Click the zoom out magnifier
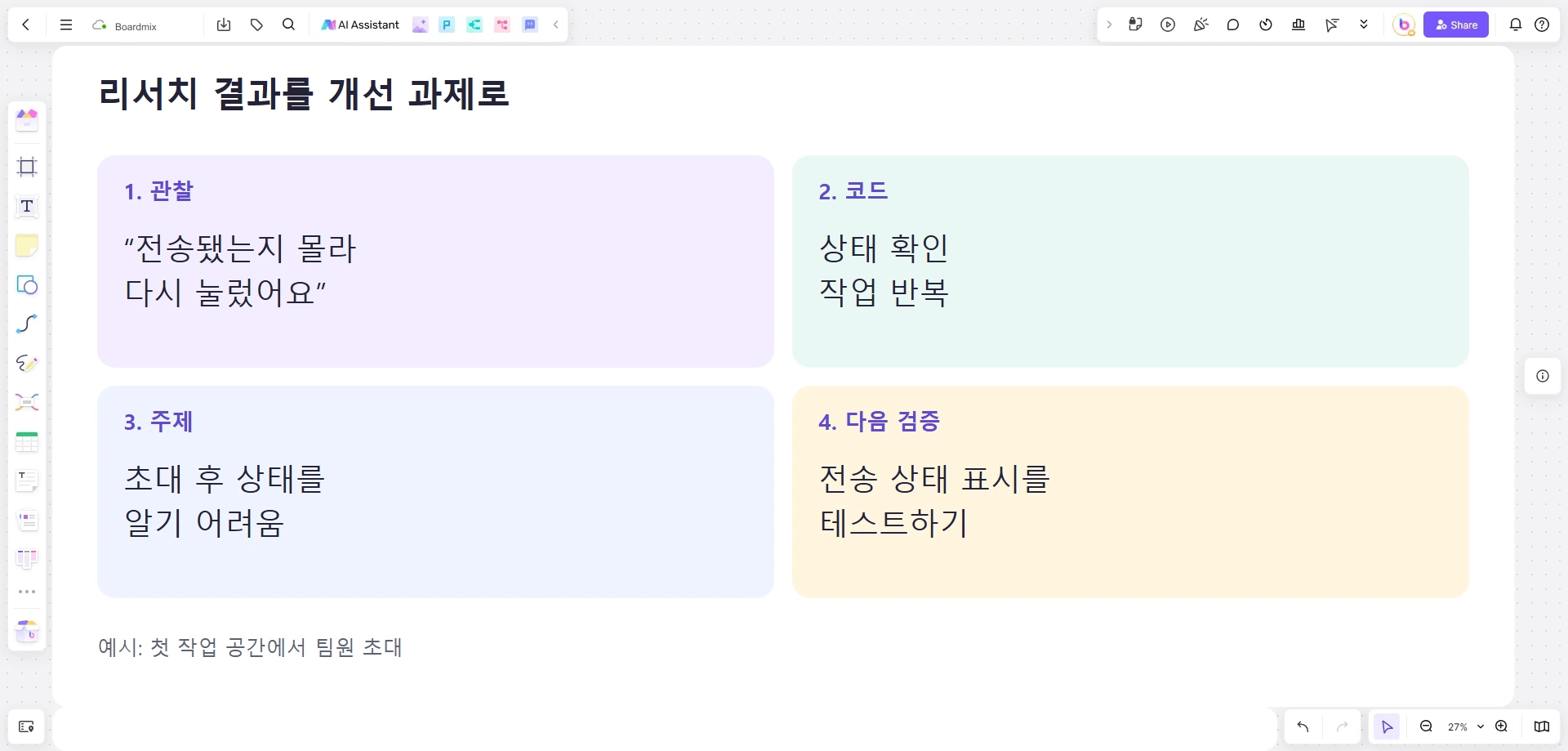 [1426, 726]
